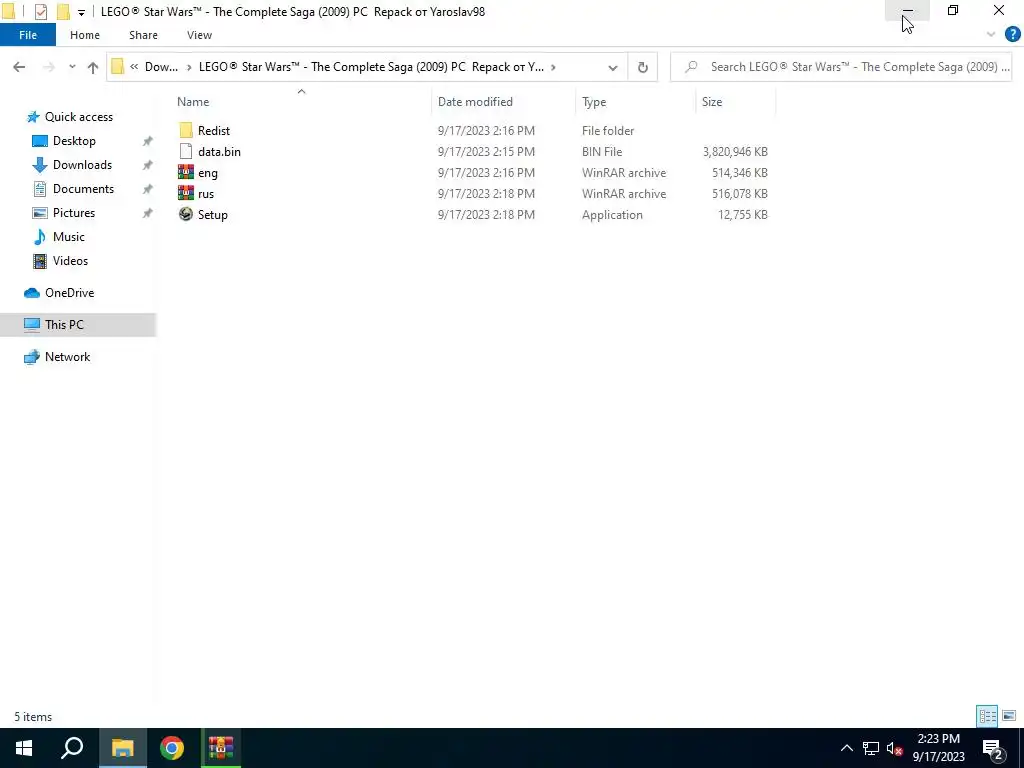Click the Setup file's Application type

(x=612, y=215)
